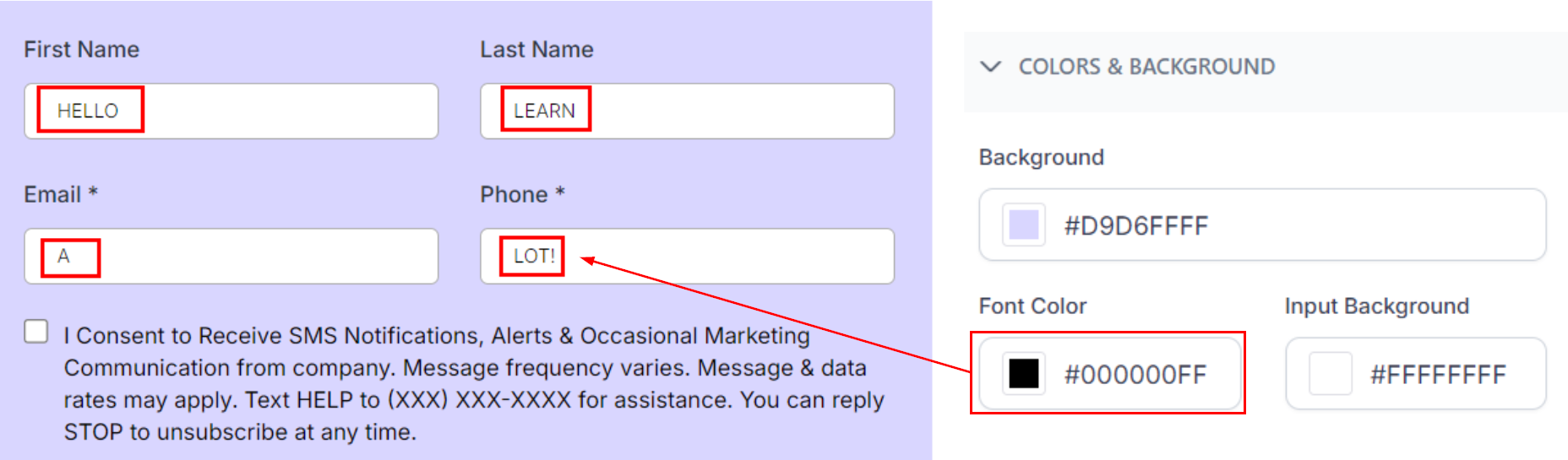The width and height of the screenshot is (1568, 460).
Task: Check the SMS consent checkbox
Action: point(36,332)
